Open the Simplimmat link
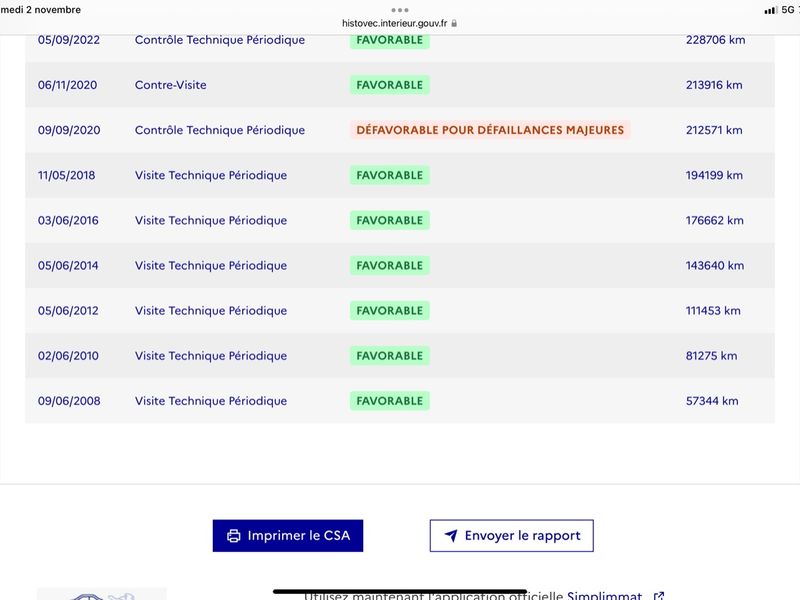The width and height of the screenshot is (800, 600). pos(605,595)
